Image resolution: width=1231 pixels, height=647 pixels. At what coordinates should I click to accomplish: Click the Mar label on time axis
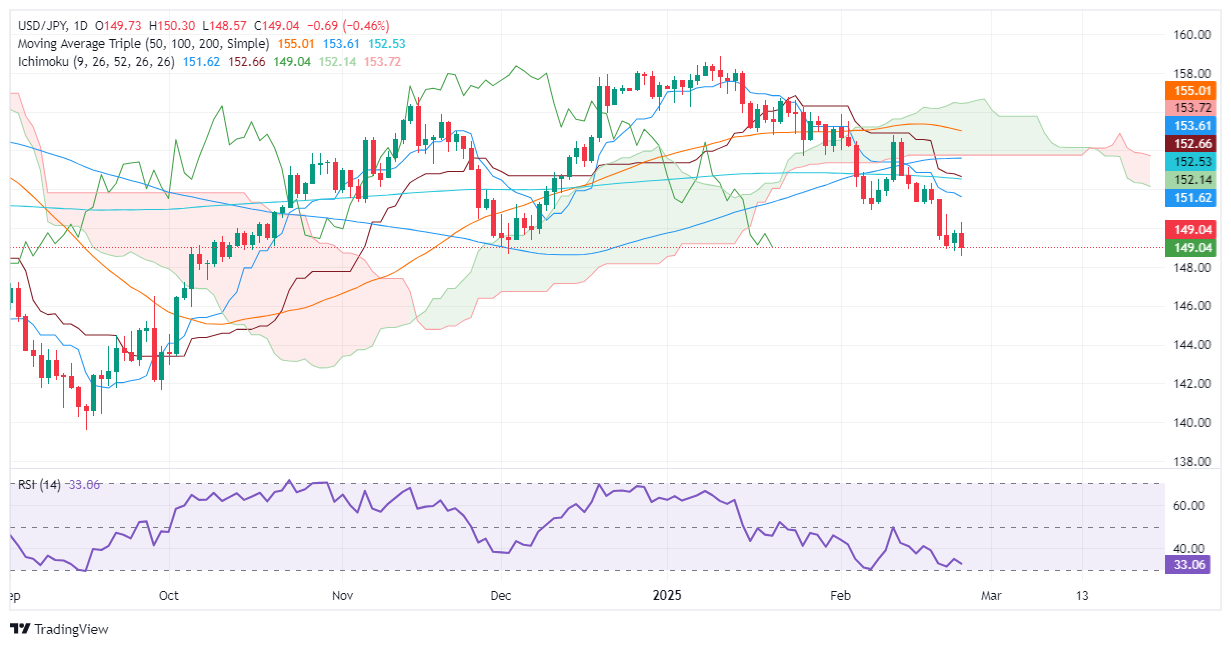991,596
